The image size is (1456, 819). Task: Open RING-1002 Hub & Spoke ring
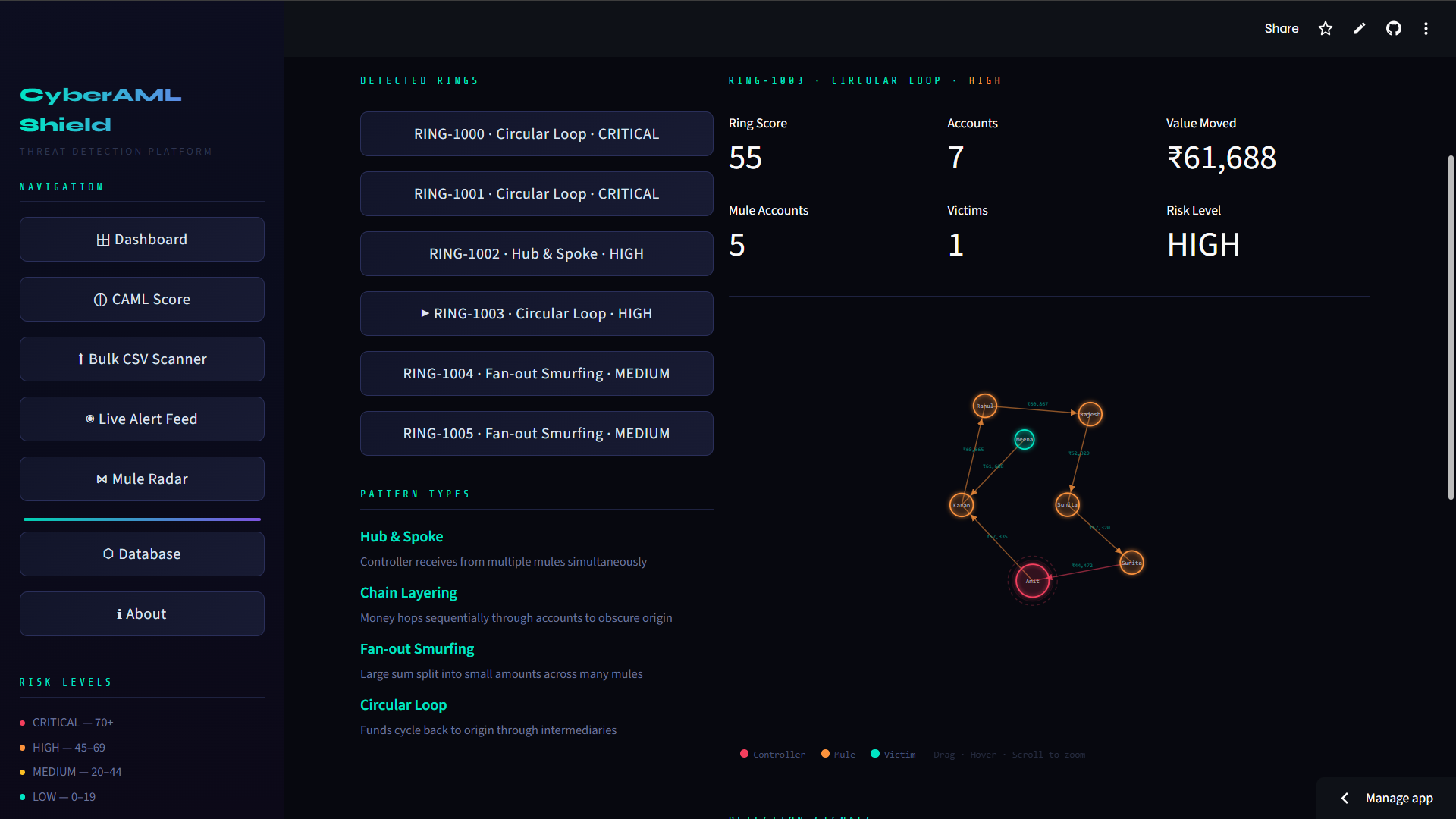point(536,253)
